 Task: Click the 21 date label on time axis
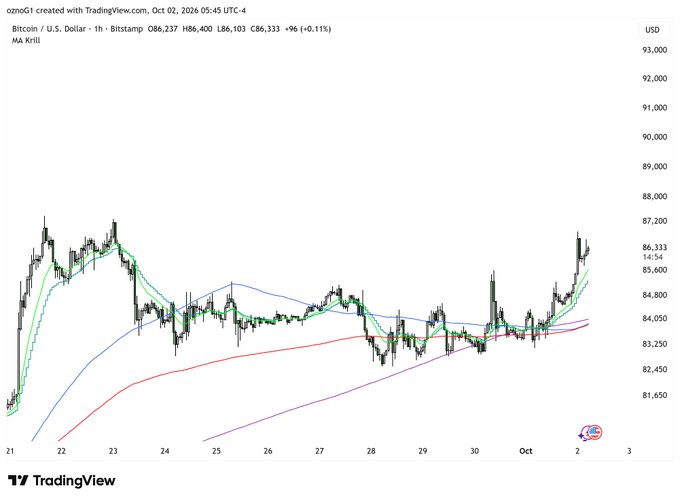point(10,451)
